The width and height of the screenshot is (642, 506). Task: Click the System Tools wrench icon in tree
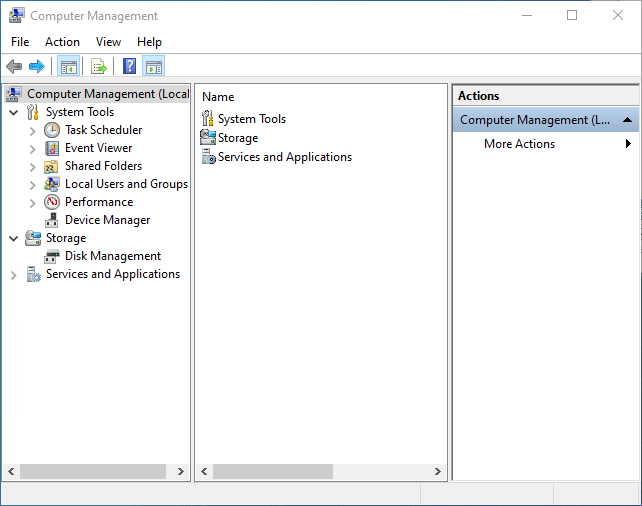33,112
